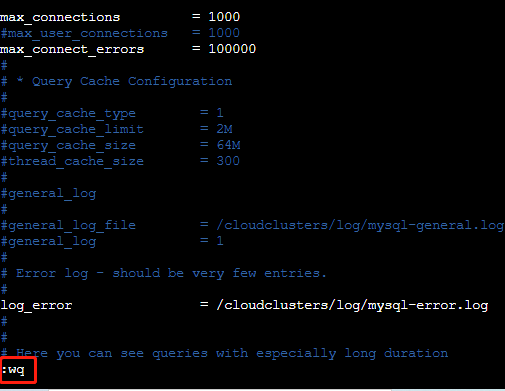
Task: Place cursor on first #general_log line
Action: 48,193
